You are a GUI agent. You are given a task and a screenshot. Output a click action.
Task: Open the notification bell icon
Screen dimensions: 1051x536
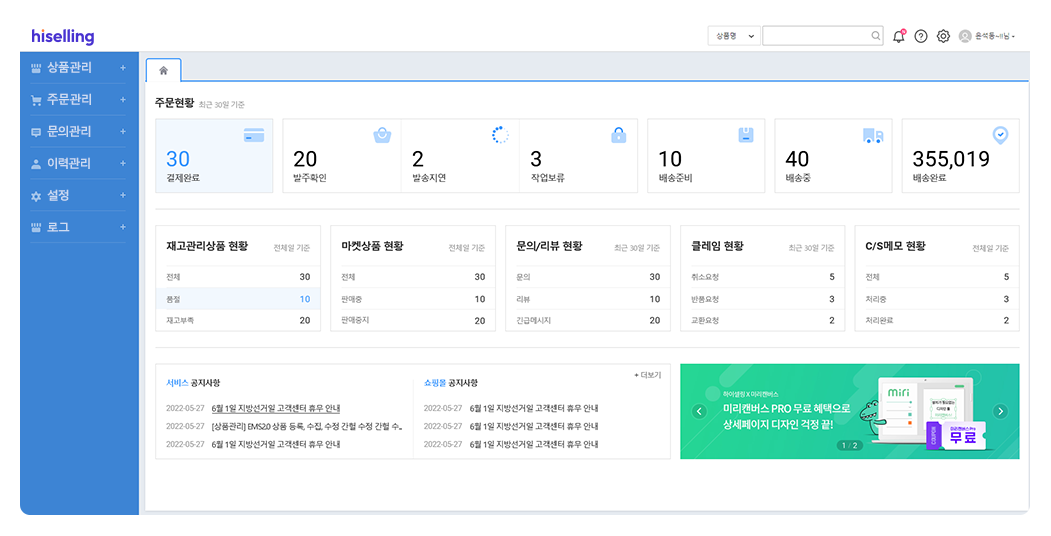pyautogui.click(x=899, y=36)
